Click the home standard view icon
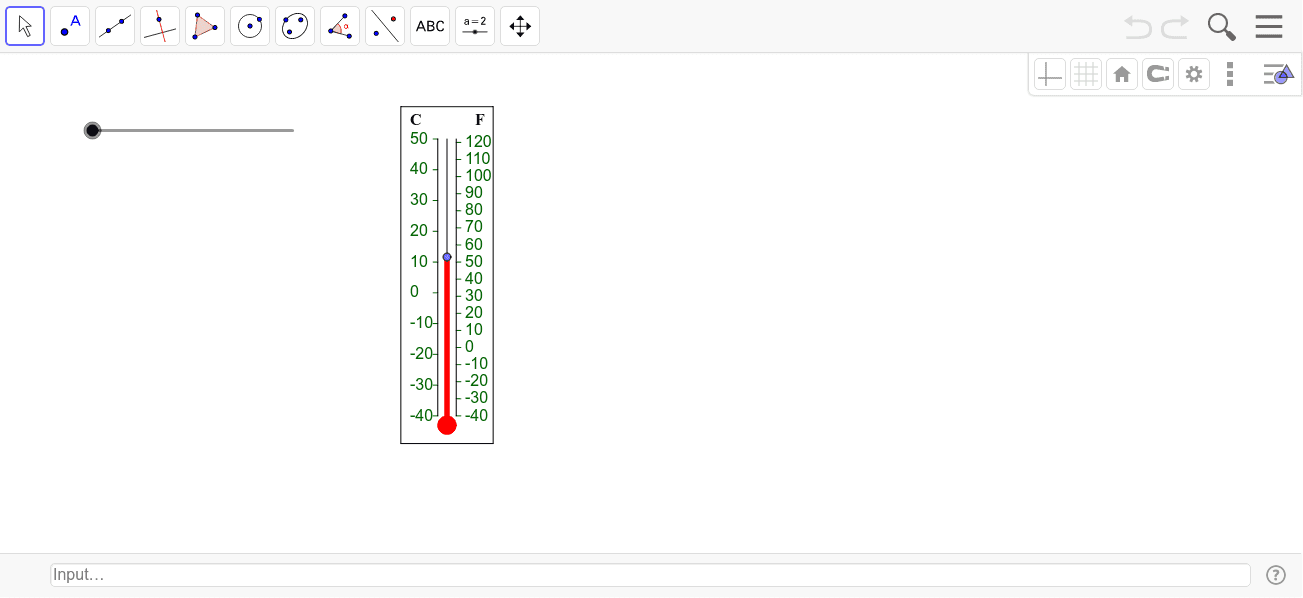Image resolution: width=1303 pixels, height=598 pixels. pyautogui.click(x=1122, y=74)
